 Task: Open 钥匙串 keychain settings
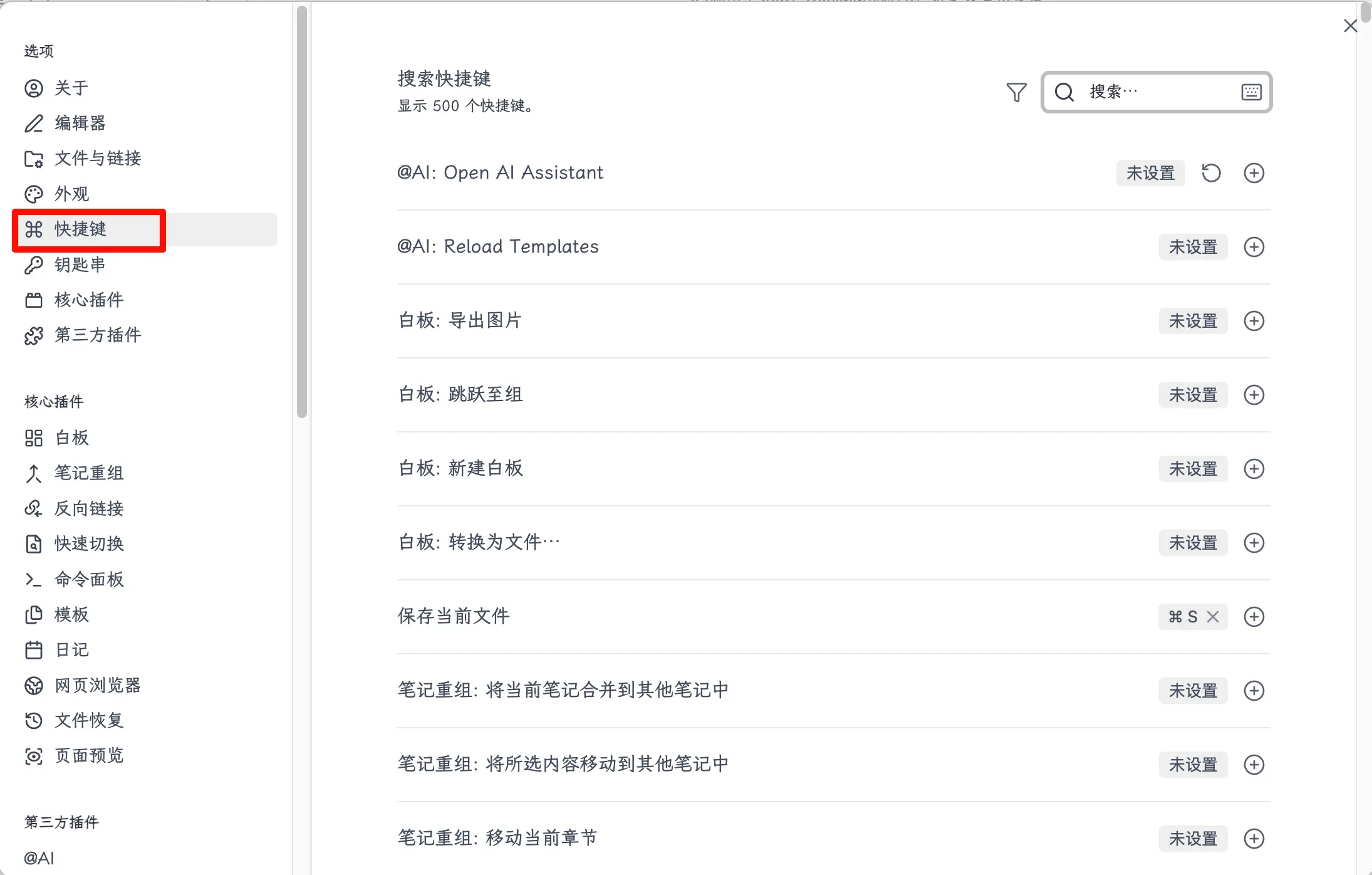pos(80,265)
